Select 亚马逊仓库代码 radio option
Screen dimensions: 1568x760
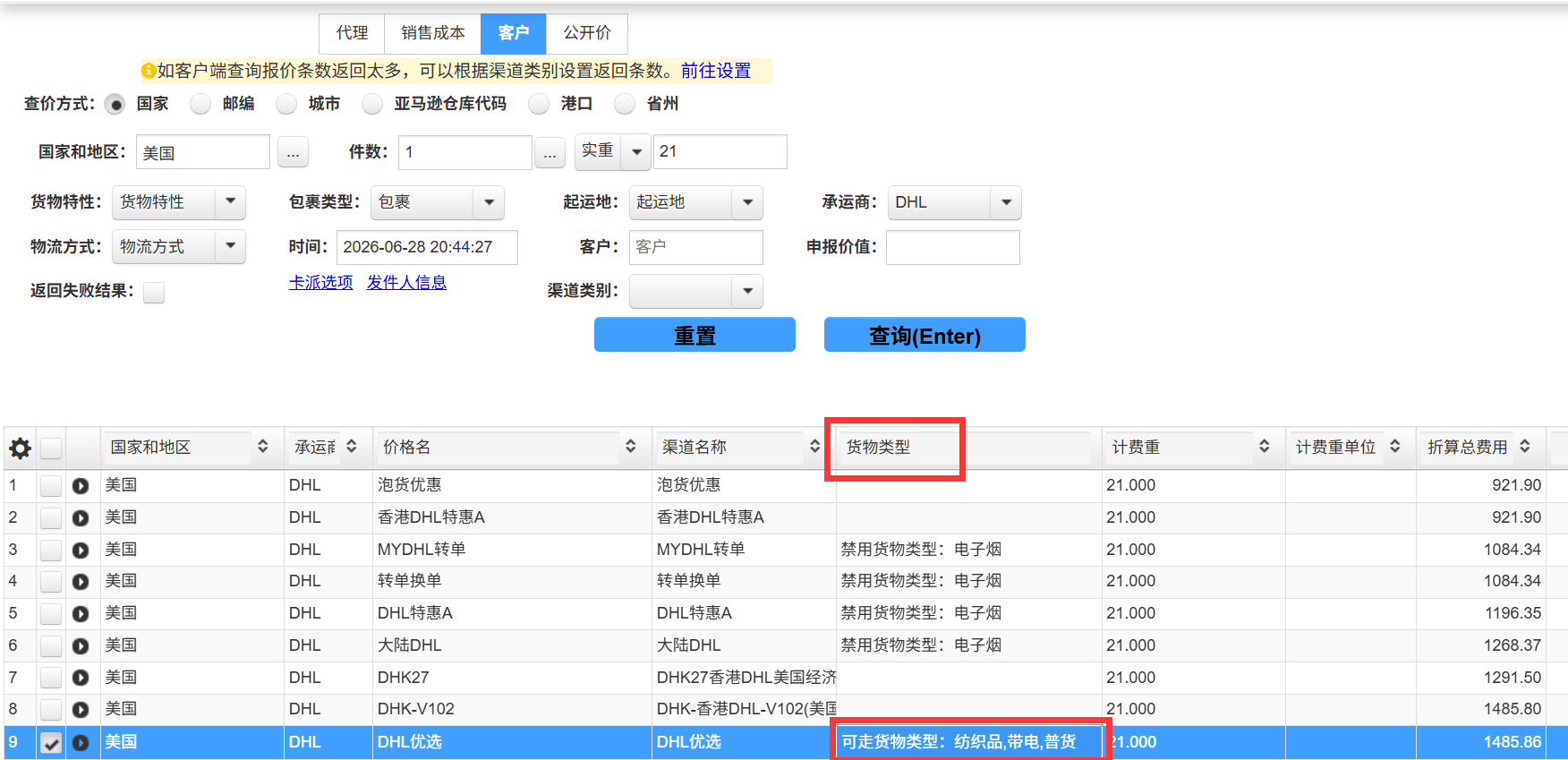(x=372, y=104)
